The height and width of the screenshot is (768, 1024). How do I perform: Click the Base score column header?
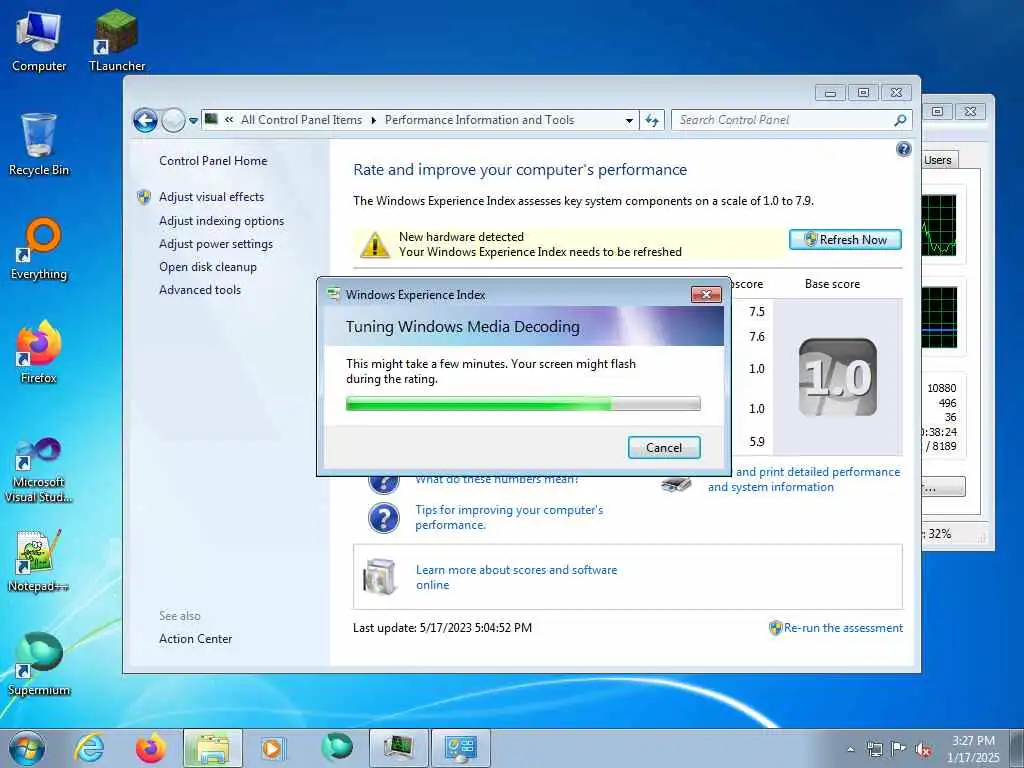[x=832, y=284]
